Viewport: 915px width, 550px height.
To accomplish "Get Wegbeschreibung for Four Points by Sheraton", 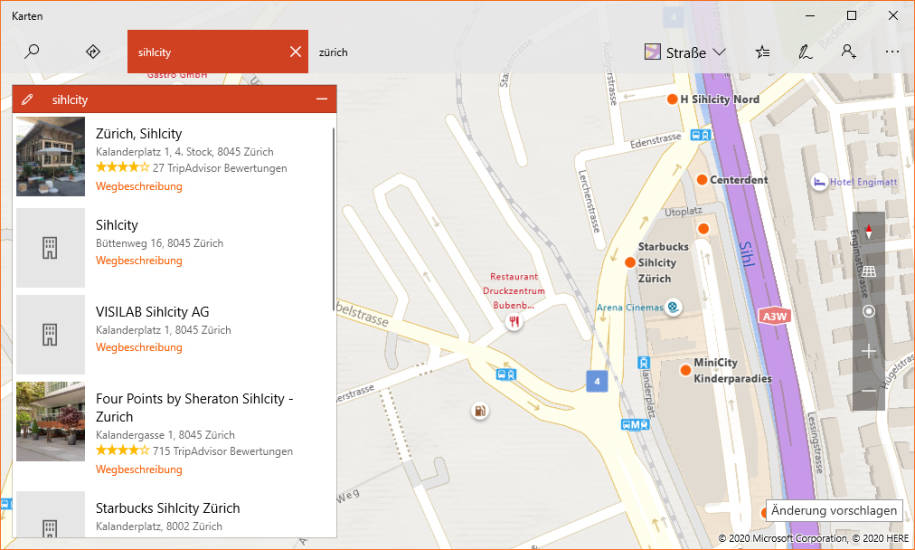I will coord(139,469).
